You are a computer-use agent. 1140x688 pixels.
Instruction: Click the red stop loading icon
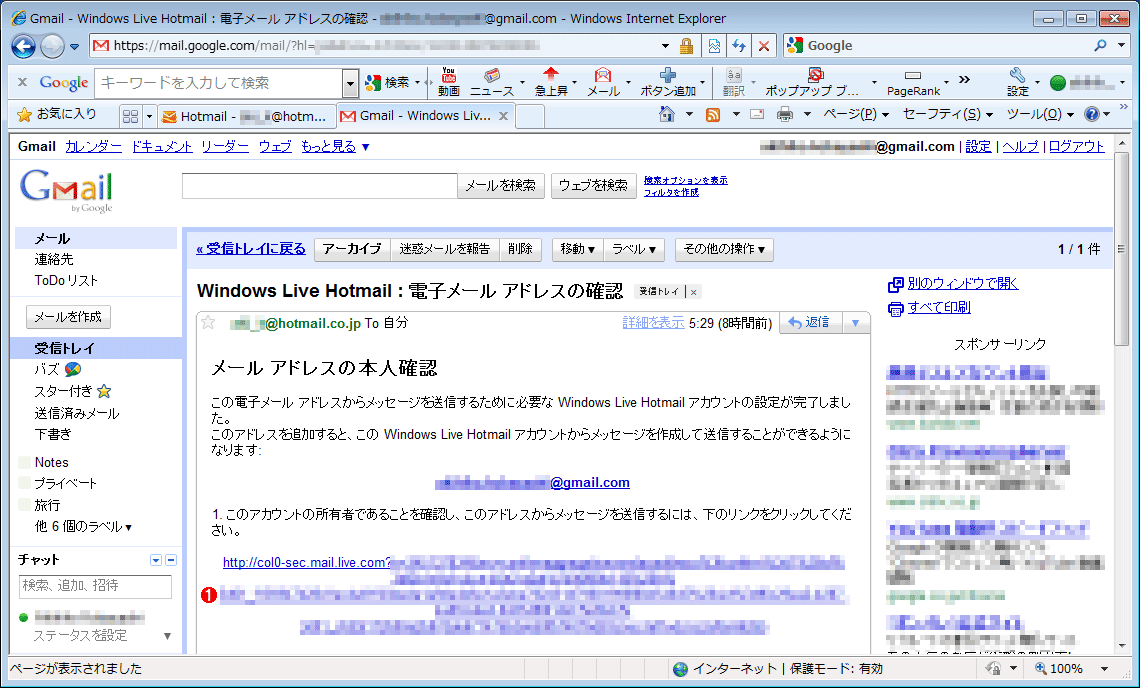click(763, 46)
